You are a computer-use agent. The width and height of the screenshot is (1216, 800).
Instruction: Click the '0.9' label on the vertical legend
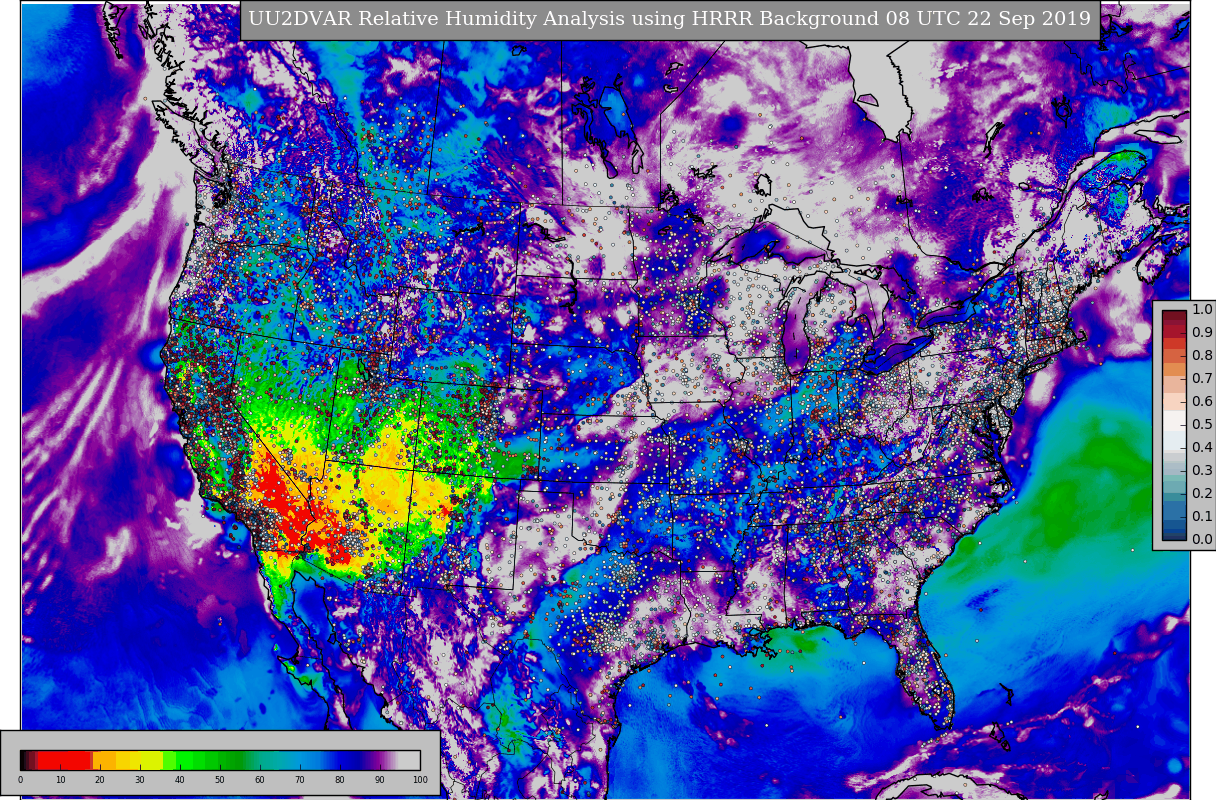click(1202, 332)
